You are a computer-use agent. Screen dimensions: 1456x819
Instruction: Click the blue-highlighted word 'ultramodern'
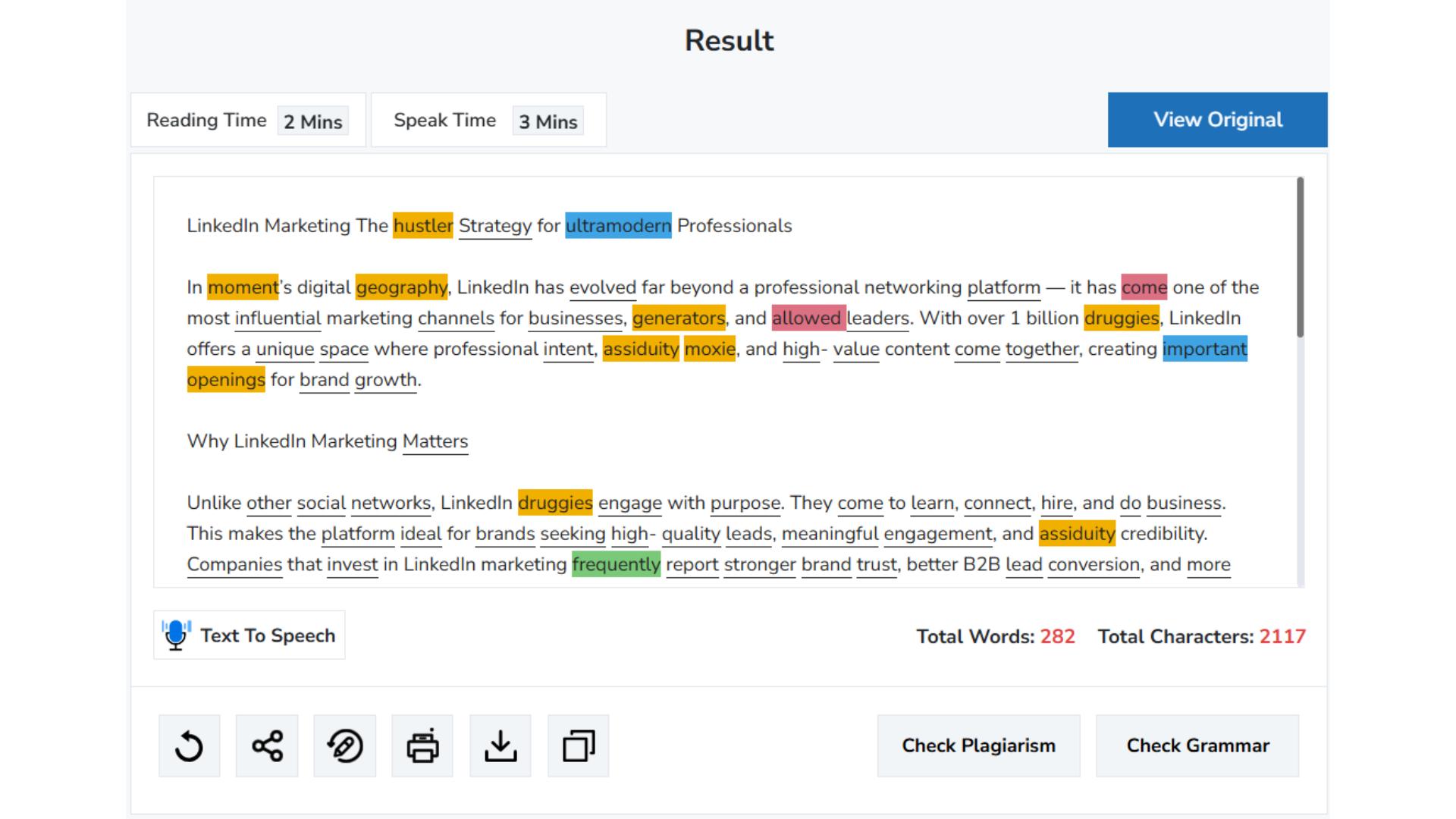(x=618, y=225)
